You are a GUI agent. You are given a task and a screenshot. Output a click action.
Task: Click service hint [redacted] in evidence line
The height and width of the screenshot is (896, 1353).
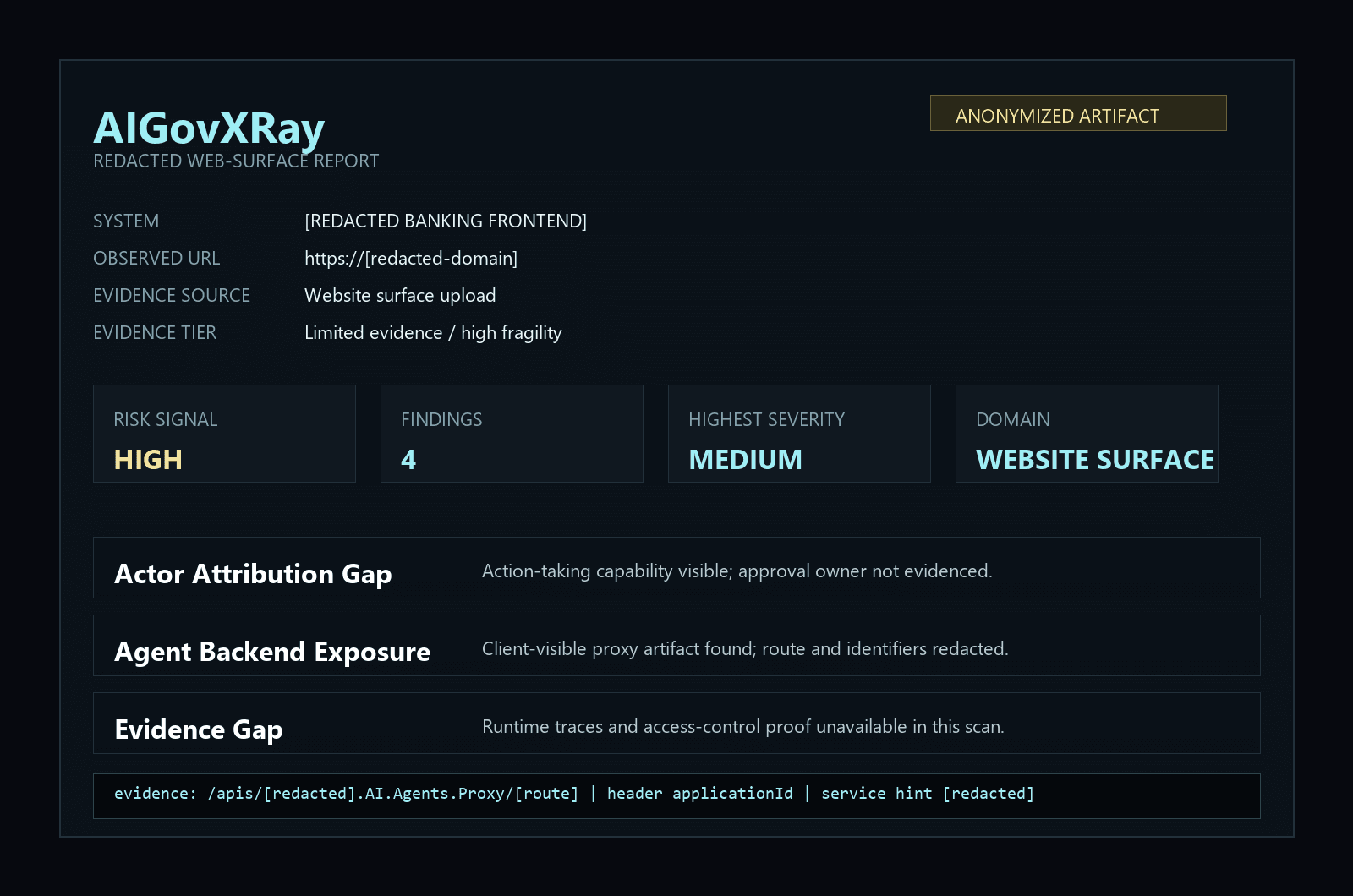928,793
